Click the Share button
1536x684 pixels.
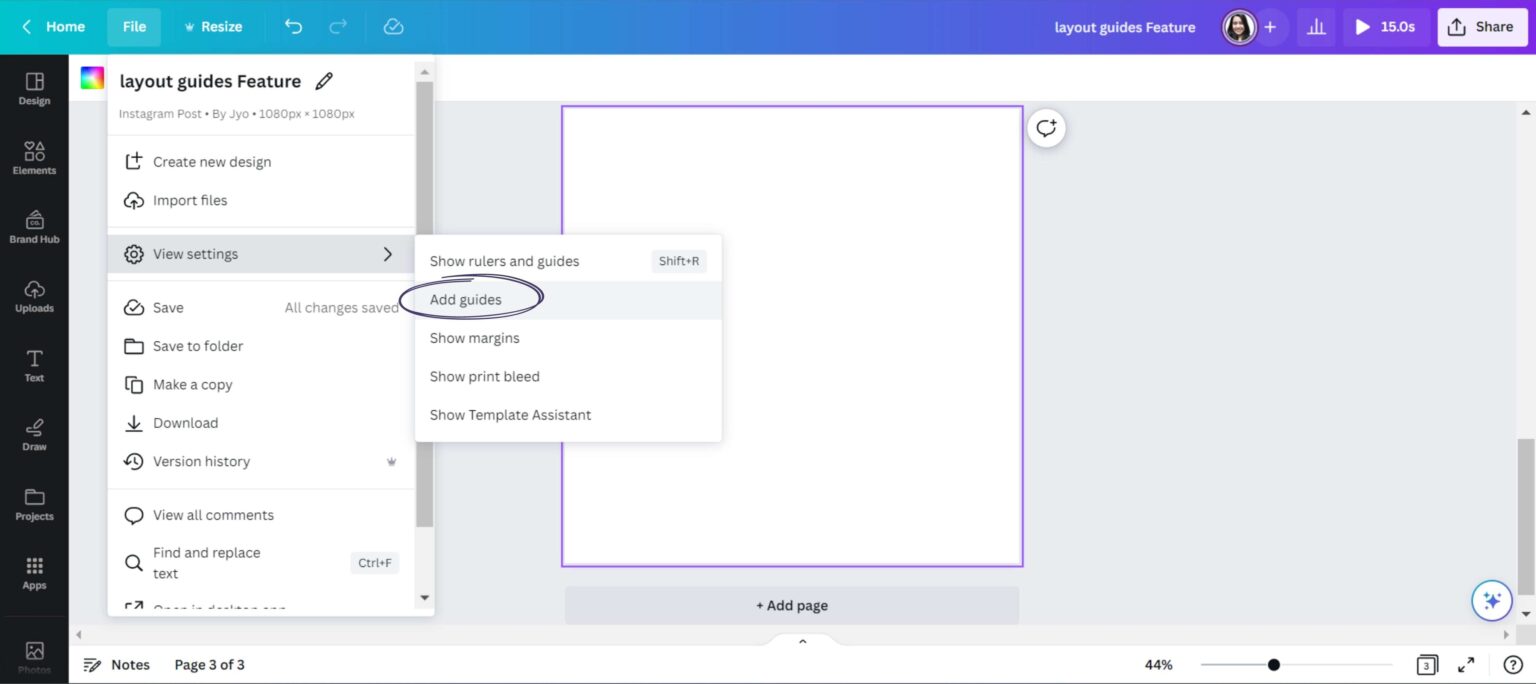[1482, 27]
